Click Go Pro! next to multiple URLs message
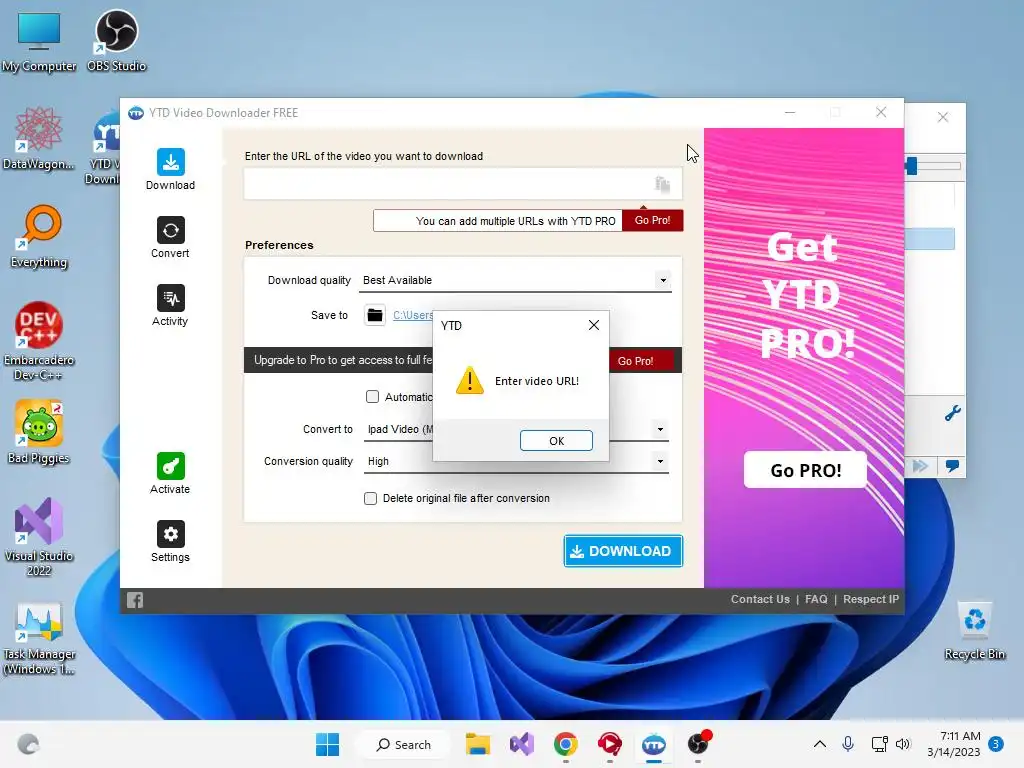 pyautogui.click(x=652, y=221)
